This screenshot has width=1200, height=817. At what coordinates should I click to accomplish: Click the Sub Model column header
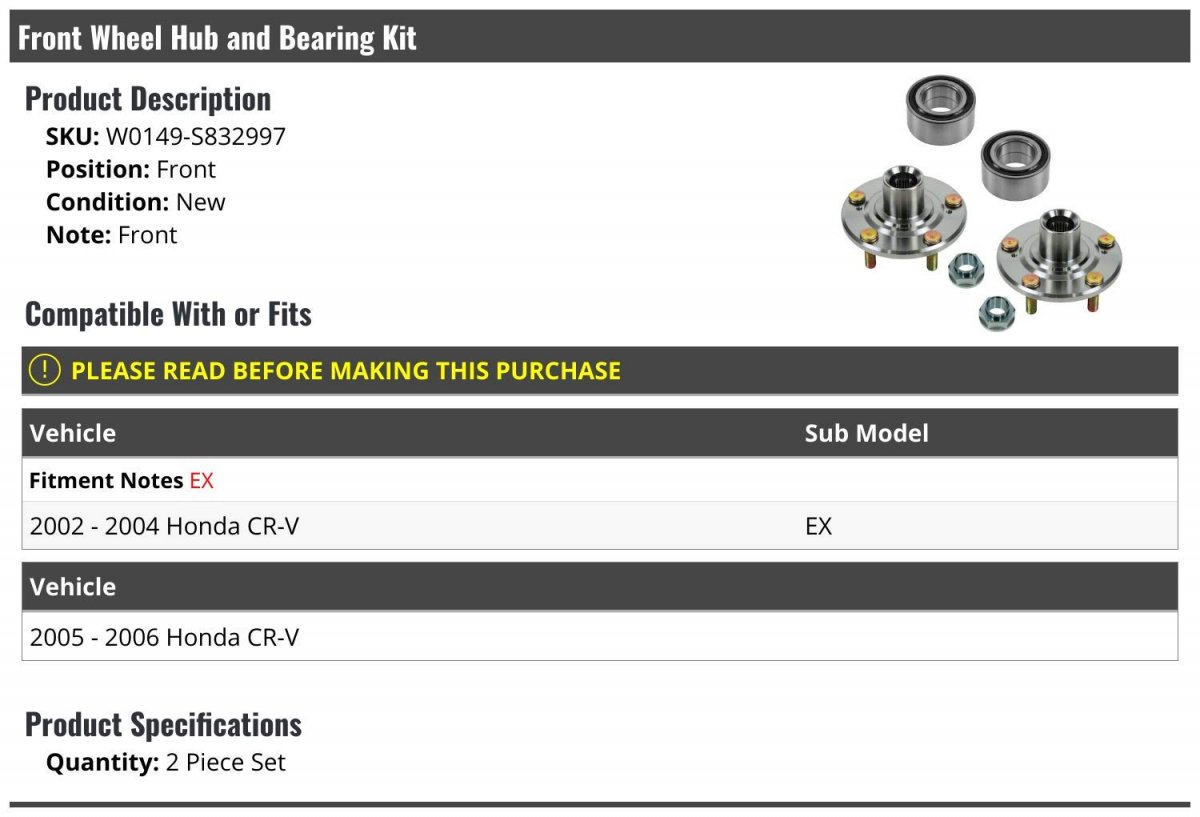click(866, 433)
